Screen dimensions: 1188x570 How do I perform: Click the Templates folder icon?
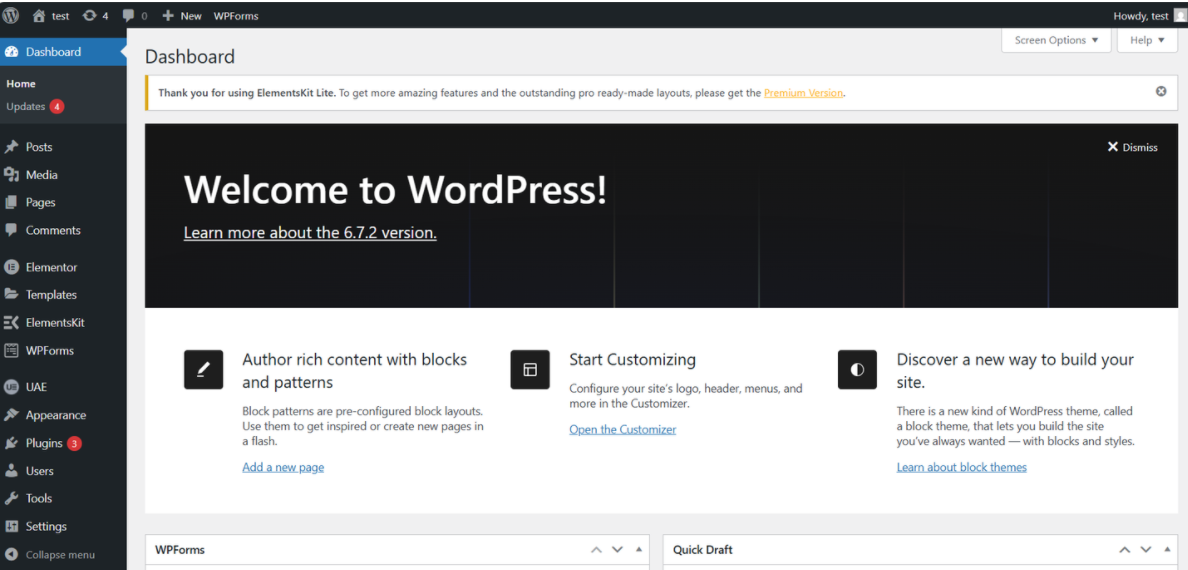pos(11,295)
